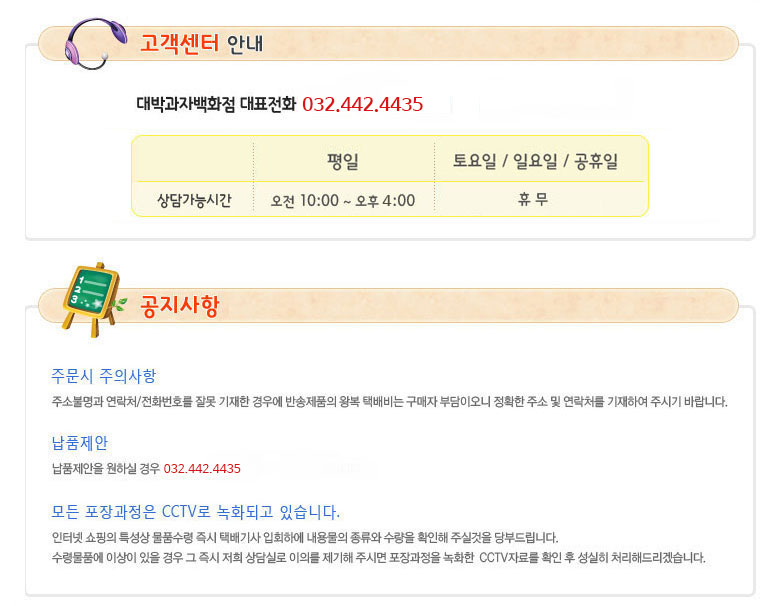776x606 pixels.
Task: Click the 대박과자백화점 대표전화 label
Action: tap(216, 104)
